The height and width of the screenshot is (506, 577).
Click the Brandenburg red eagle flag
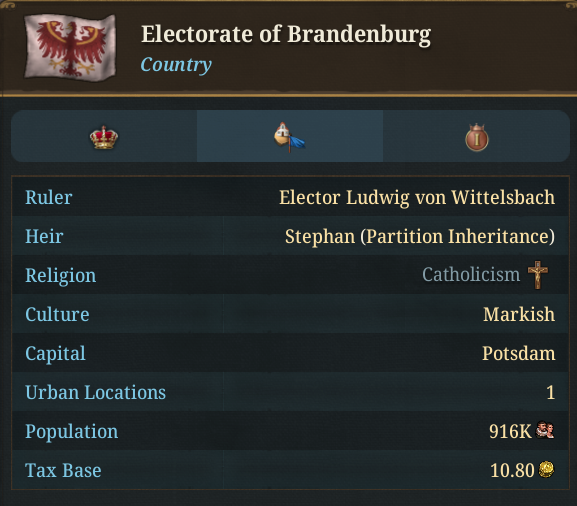(x=70, y=46)
